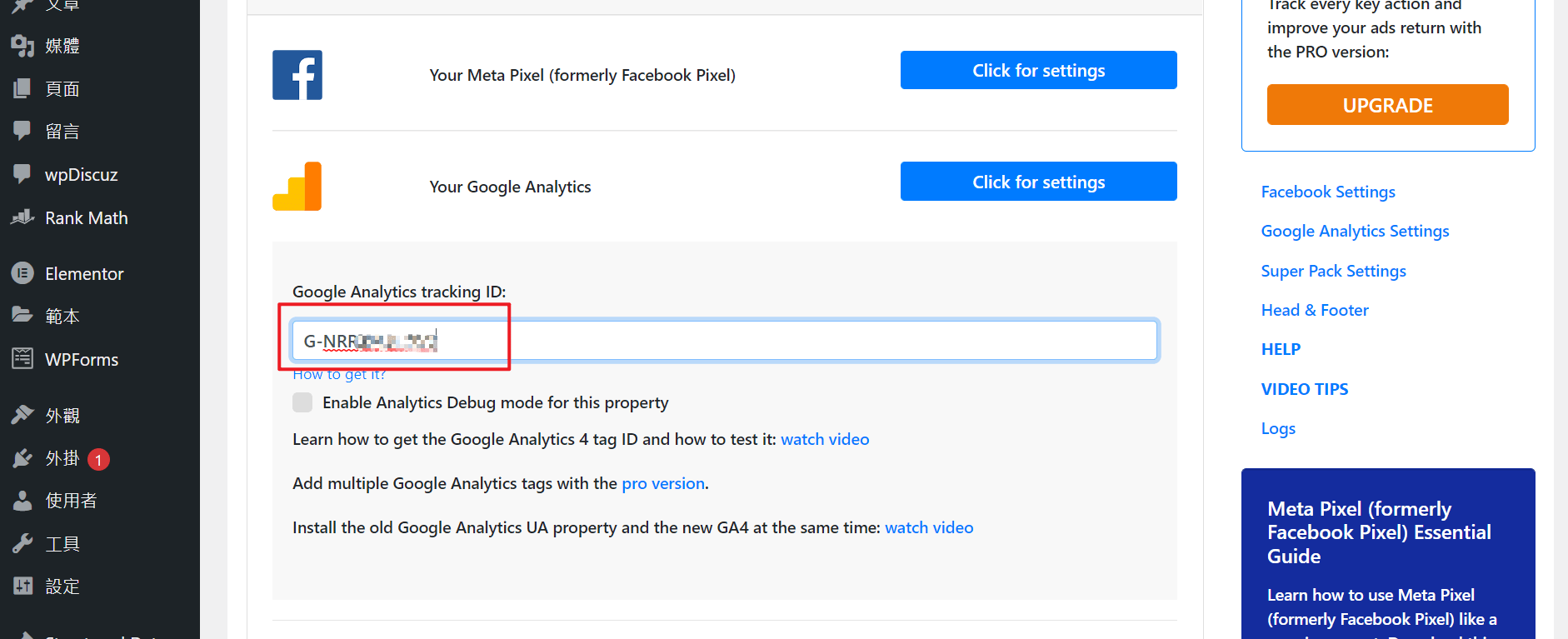Click the plugins plug icon
1568x639 pixels.
coord(22,458)
